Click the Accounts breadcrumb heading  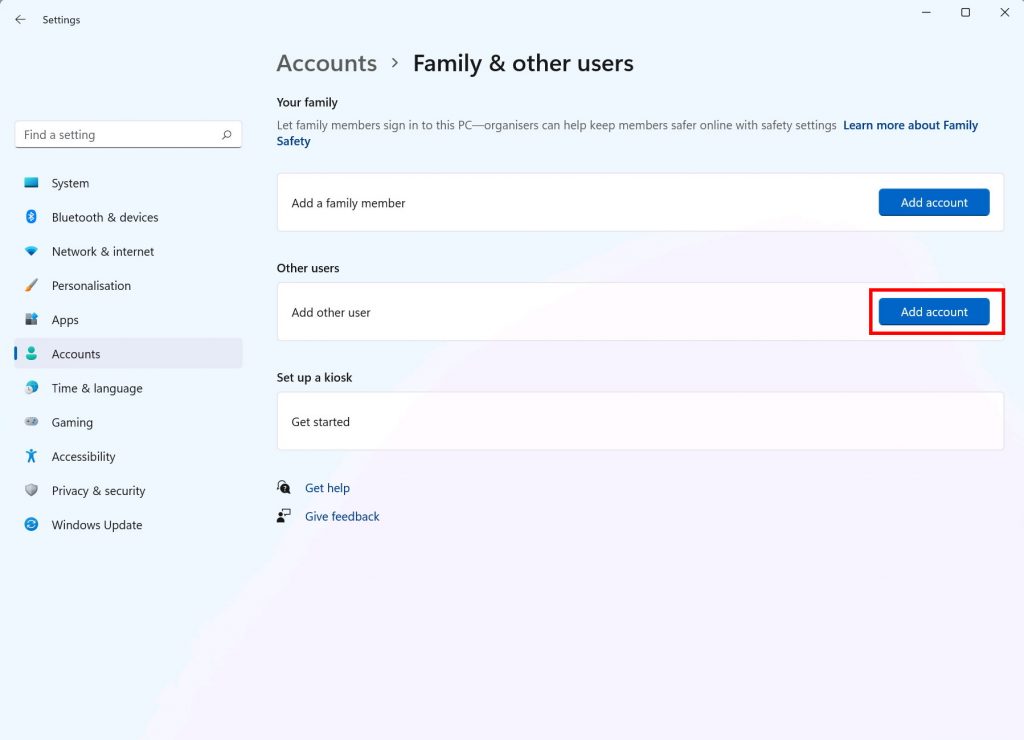(x=326, y=63)
